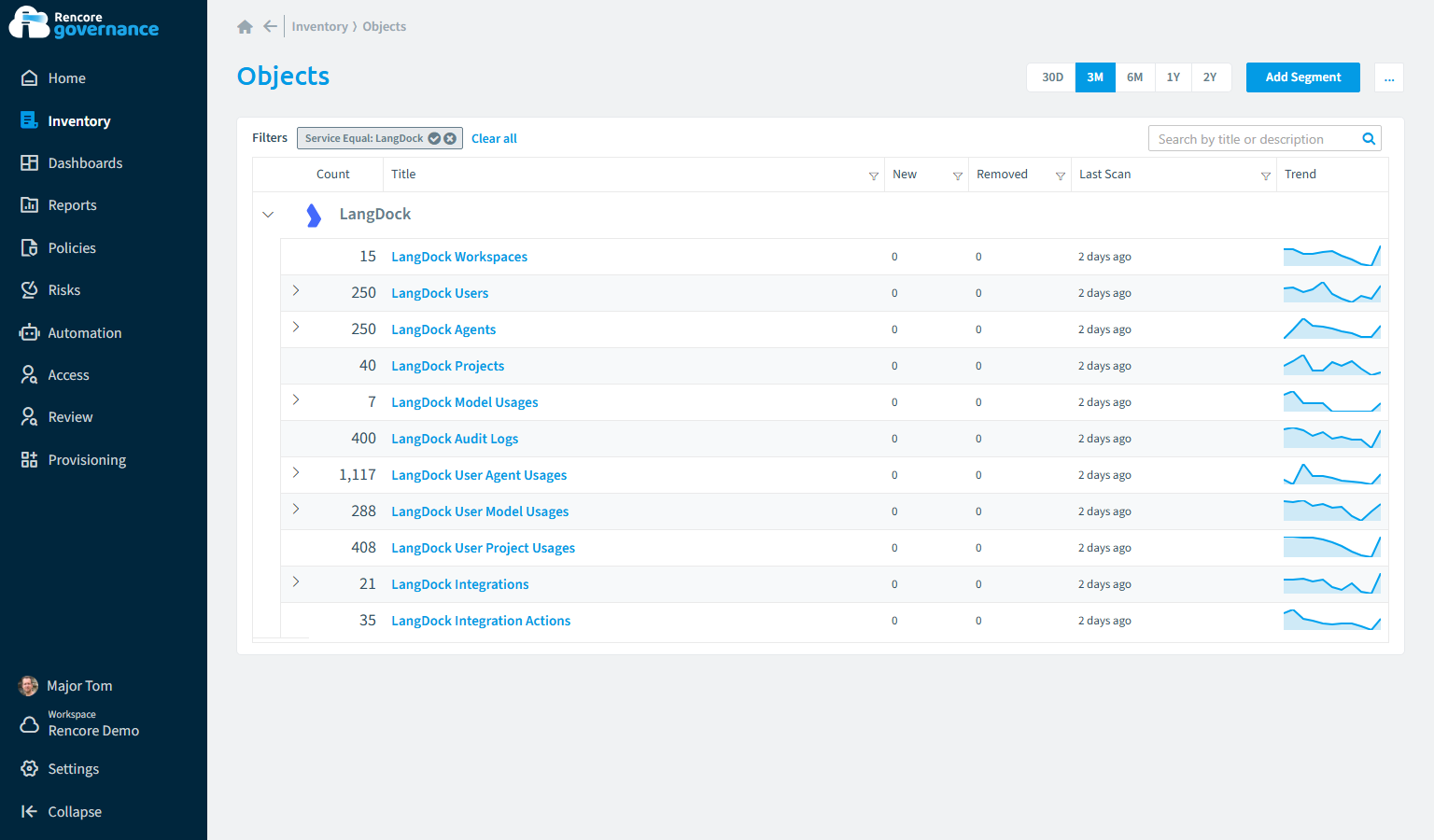
Task: Open the LangDock User Project Usages link
Action: click(x=484, y=548)
